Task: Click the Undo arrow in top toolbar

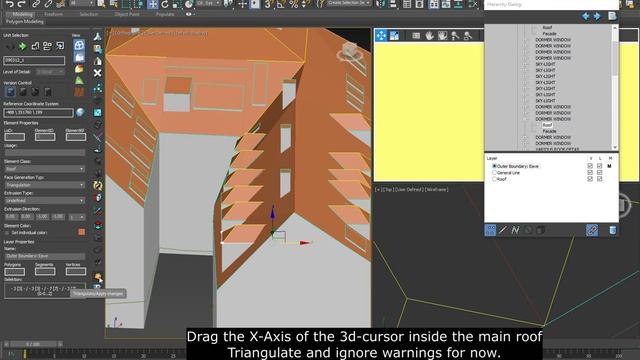Action: pos(9,4)
